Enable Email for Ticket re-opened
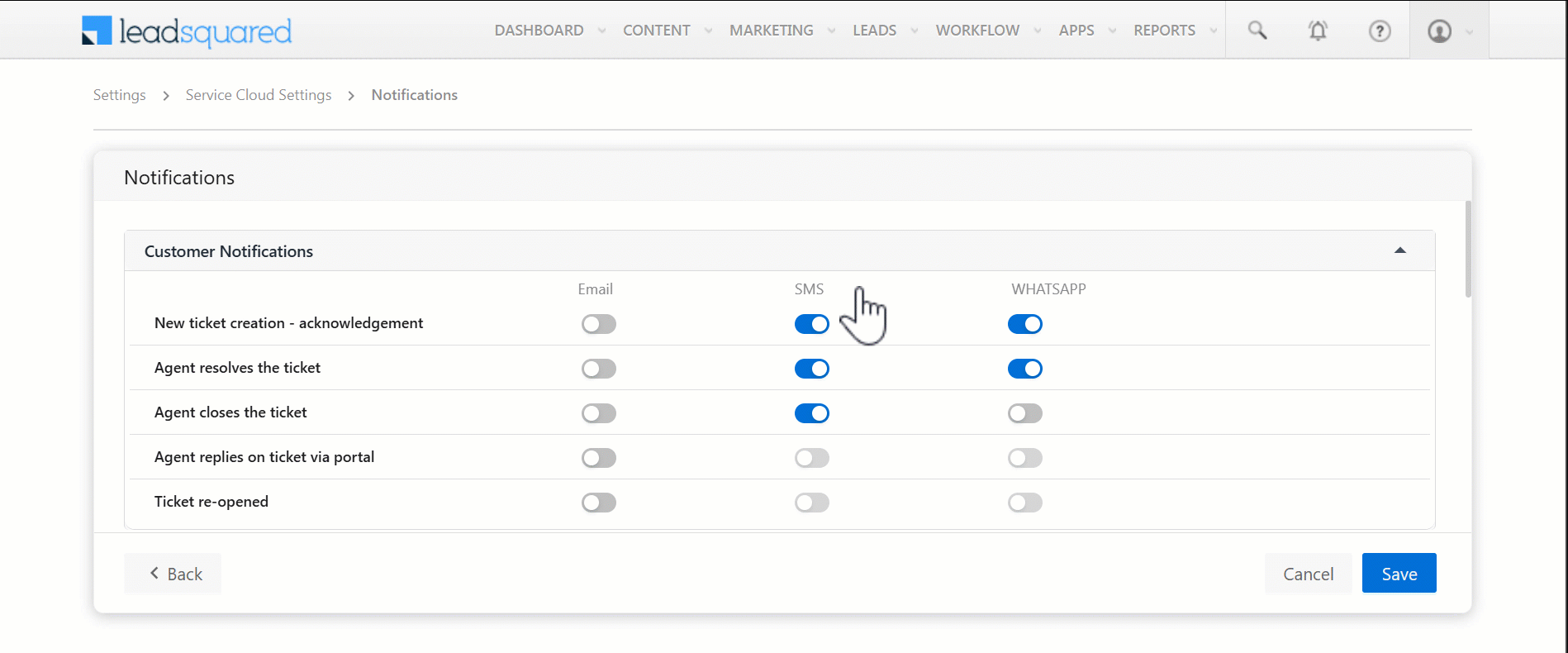This screenshot has height=653, width=1568. 598,503
